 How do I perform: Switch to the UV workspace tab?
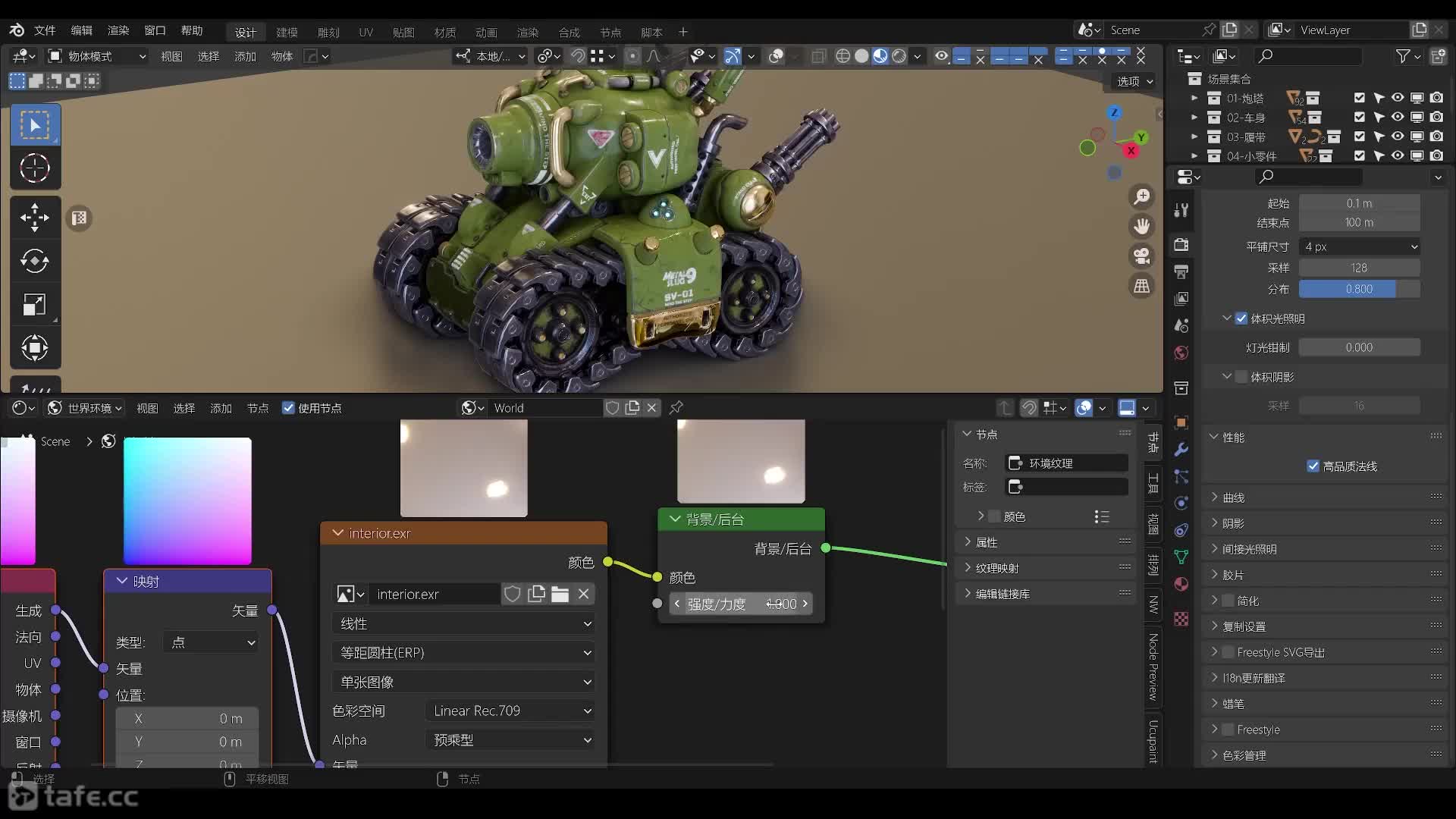366,32
